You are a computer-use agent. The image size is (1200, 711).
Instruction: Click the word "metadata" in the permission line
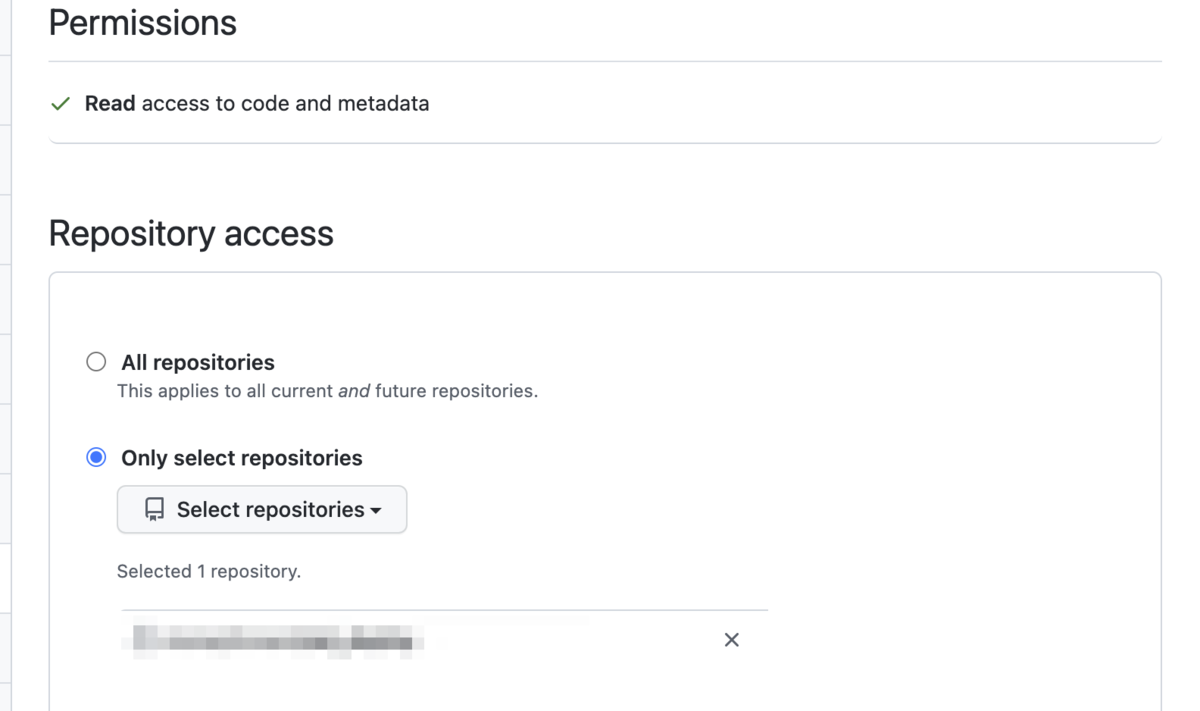(383, 104)
